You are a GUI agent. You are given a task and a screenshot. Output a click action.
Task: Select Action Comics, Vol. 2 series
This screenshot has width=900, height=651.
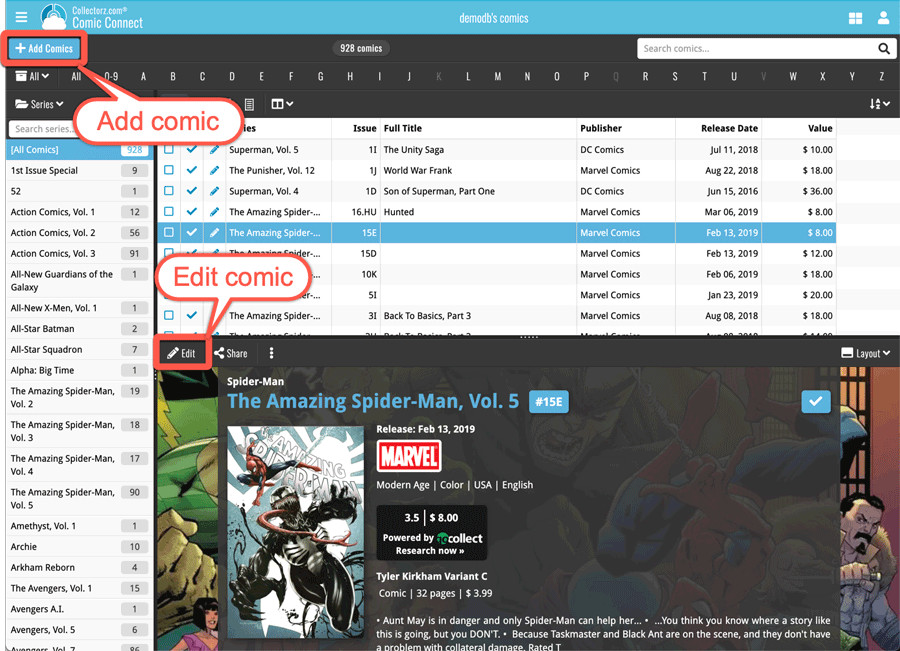point(79,232)
